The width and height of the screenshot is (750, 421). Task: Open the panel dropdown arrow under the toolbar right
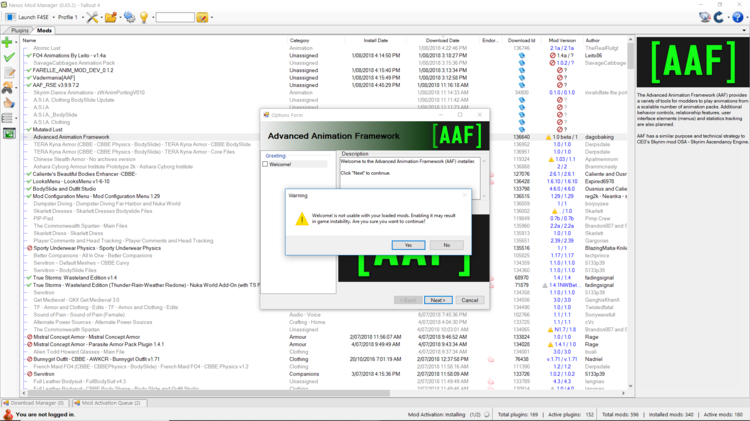tap(744, 30)
